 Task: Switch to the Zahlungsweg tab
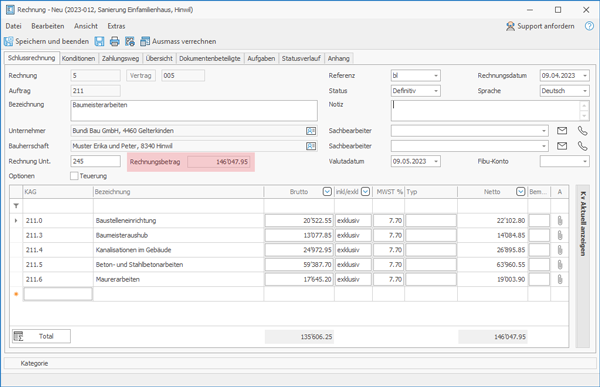tap(120, 59)
